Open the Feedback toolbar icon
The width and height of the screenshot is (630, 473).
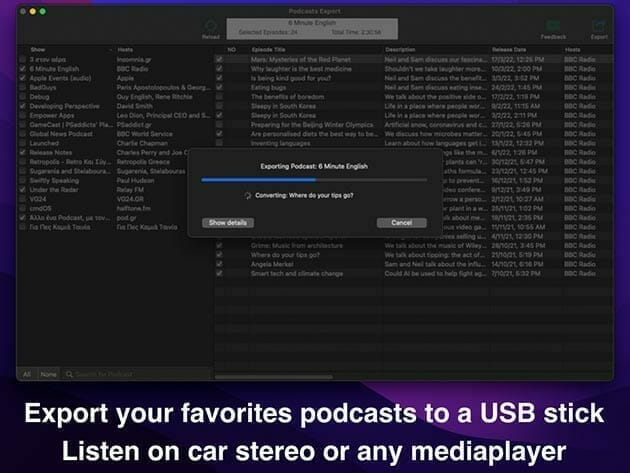[553, 26]
